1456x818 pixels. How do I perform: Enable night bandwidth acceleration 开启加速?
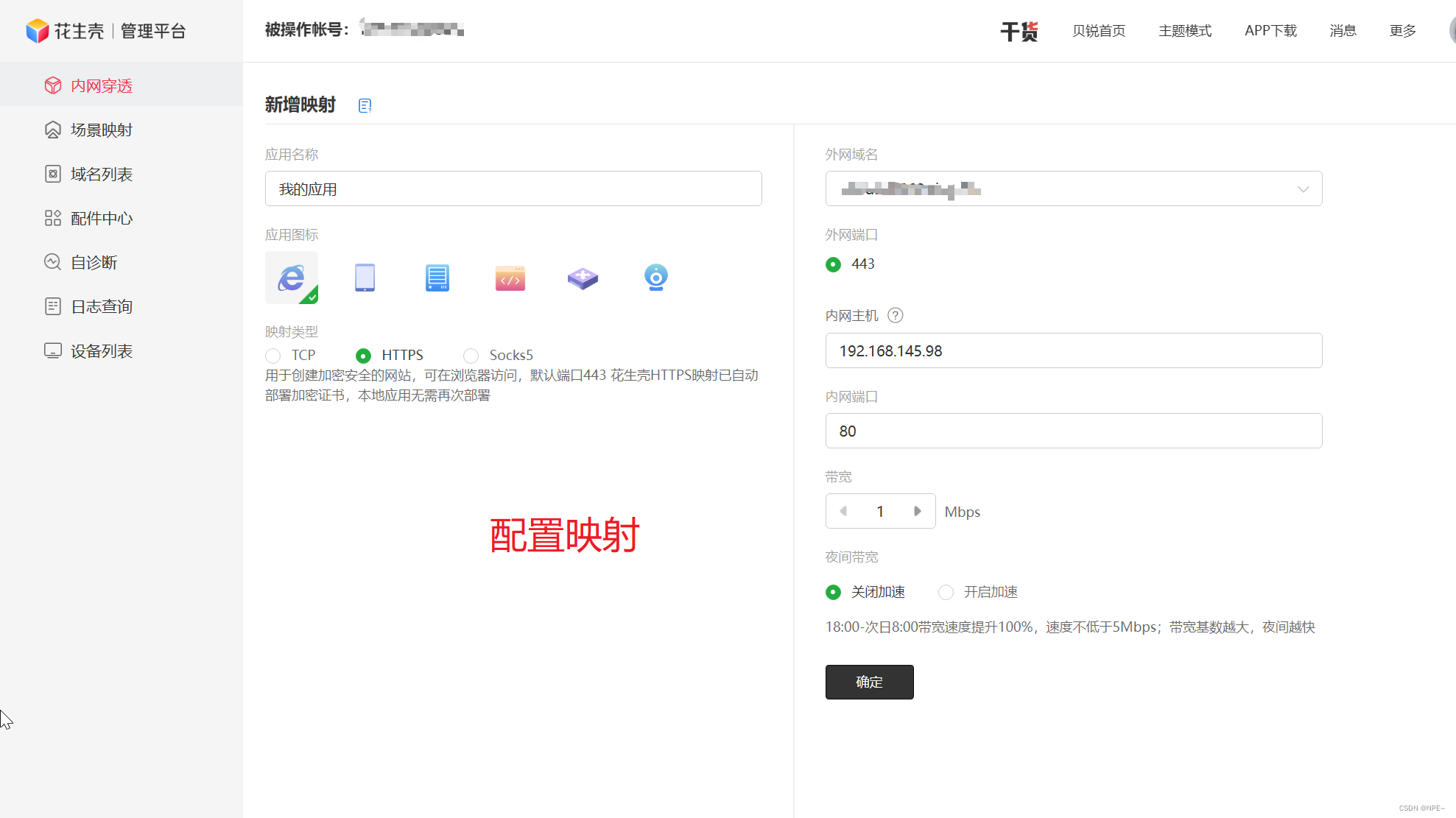click(x=946, y=592)
